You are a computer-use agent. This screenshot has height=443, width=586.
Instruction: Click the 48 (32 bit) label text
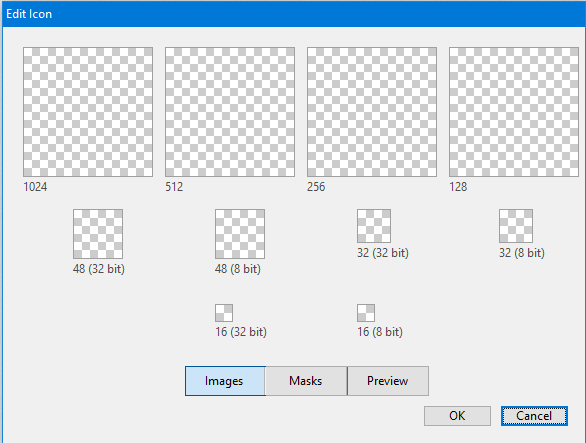coord(99,269)
